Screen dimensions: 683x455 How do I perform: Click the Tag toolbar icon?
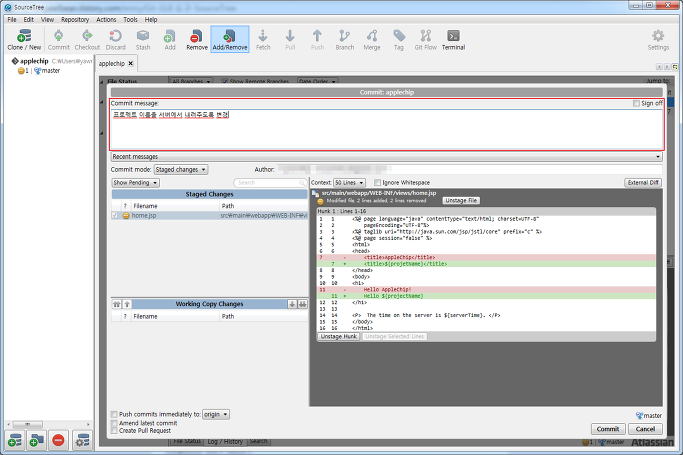tap(399, 40)
